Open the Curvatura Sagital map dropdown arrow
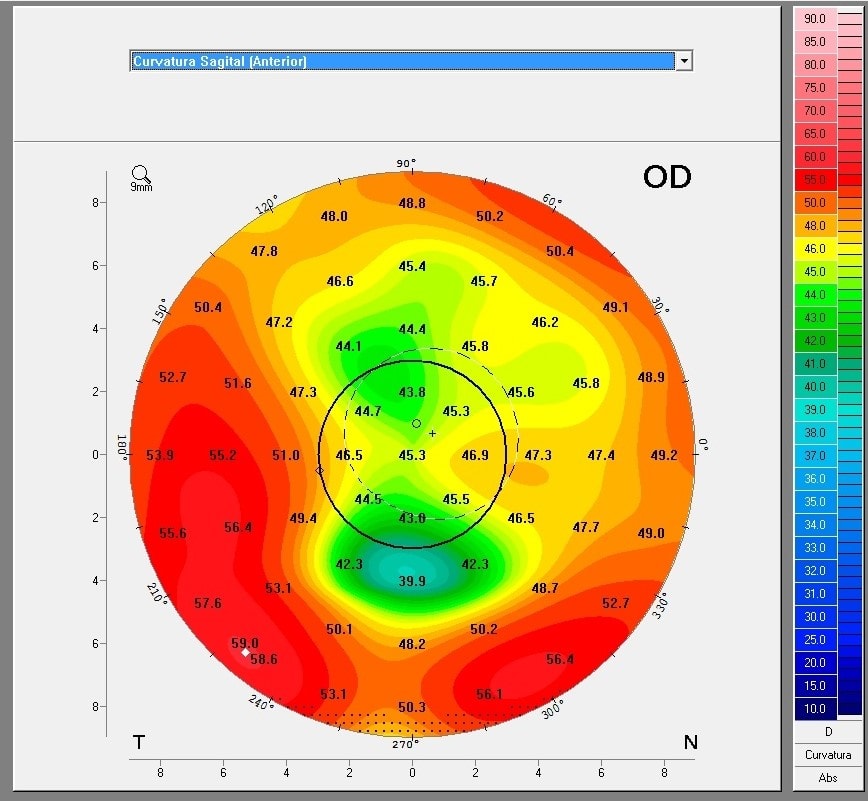 tap(684, 61)
